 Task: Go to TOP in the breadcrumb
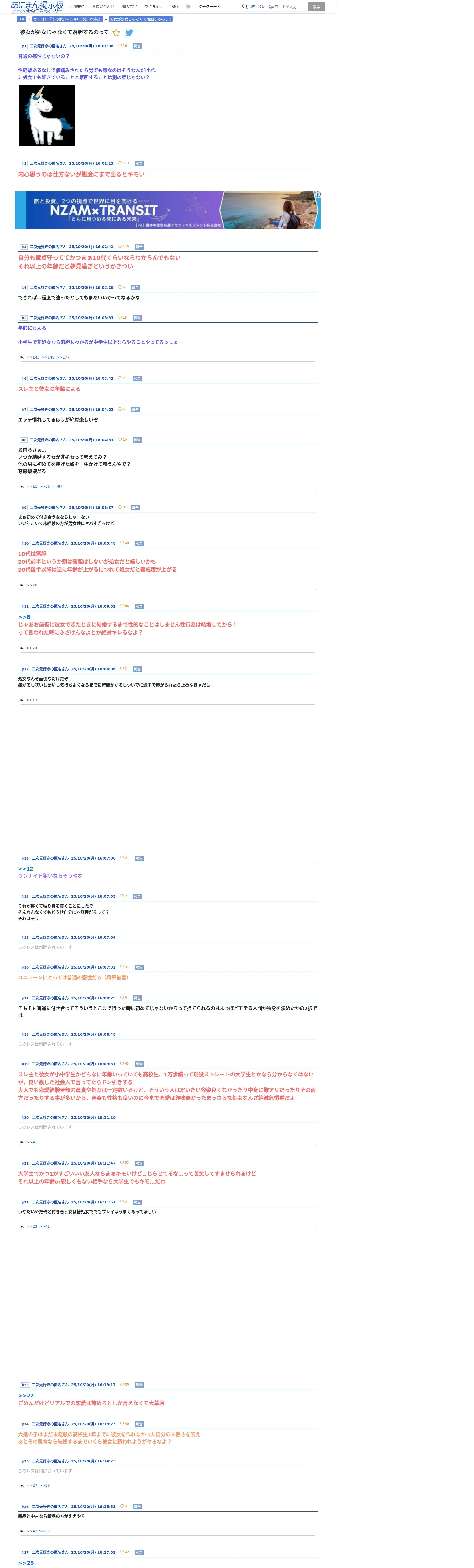21,19
